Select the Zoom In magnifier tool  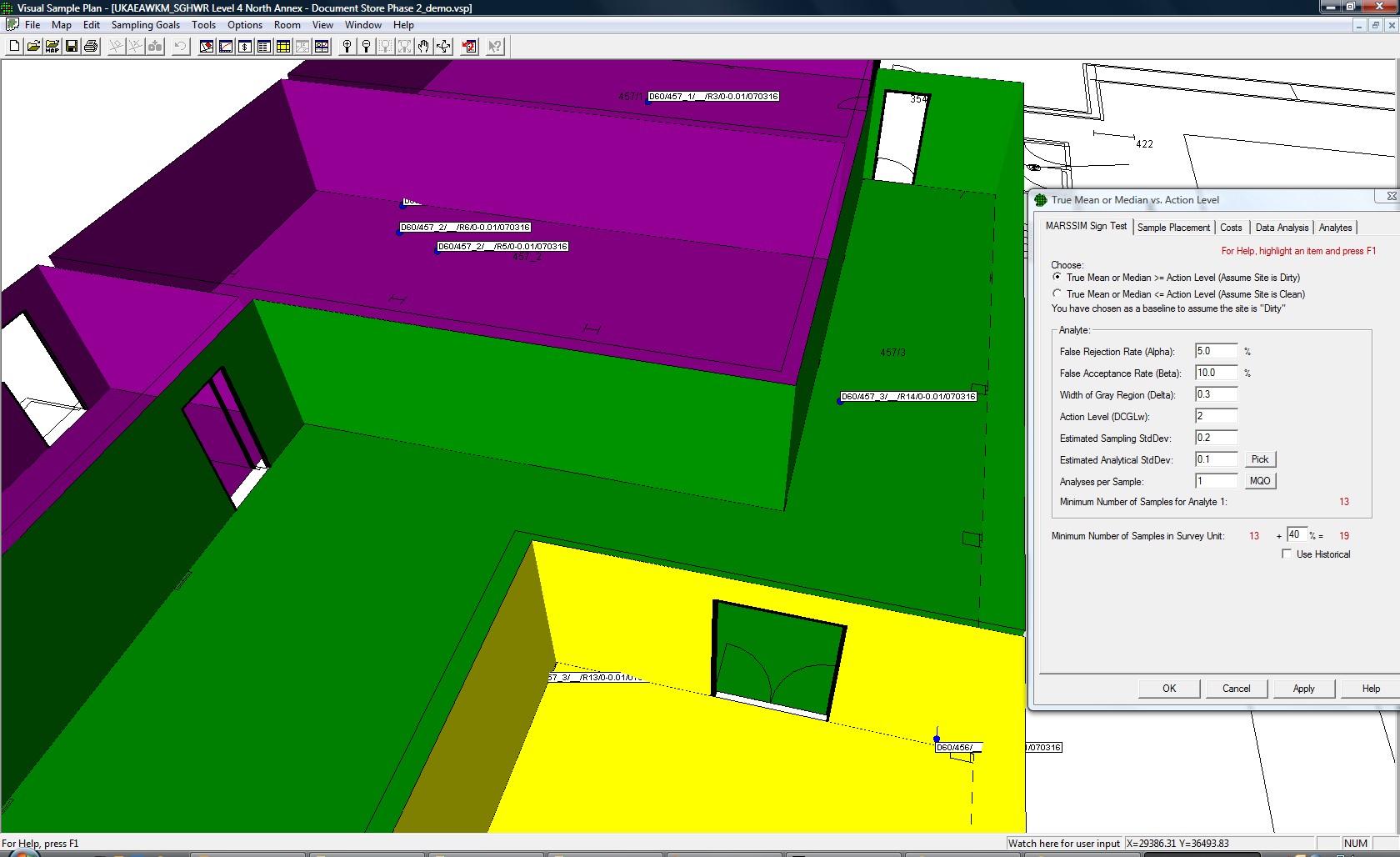tap(347, 47)
